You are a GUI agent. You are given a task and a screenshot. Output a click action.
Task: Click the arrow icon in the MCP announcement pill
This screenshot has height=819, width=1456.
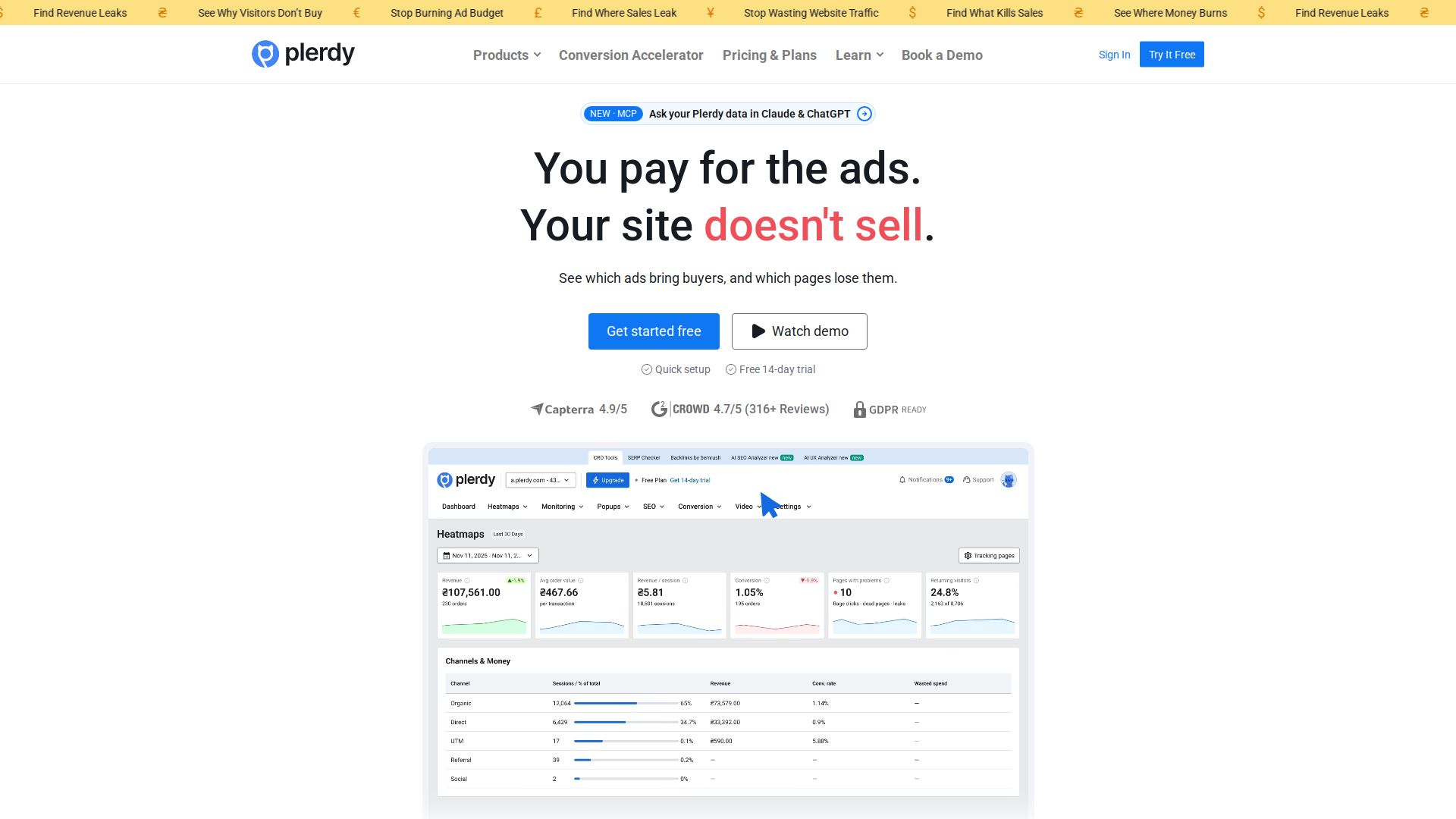(x=864, y=114)
